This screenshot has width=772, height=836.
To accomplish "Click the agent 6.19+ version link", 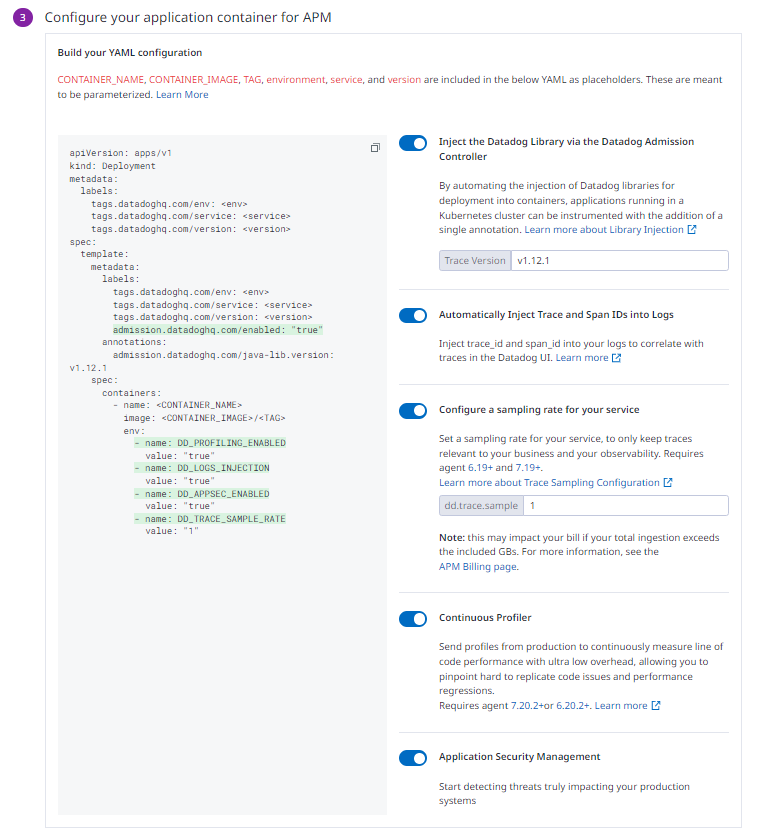I will pyautogui.click(x=480, y=468).
